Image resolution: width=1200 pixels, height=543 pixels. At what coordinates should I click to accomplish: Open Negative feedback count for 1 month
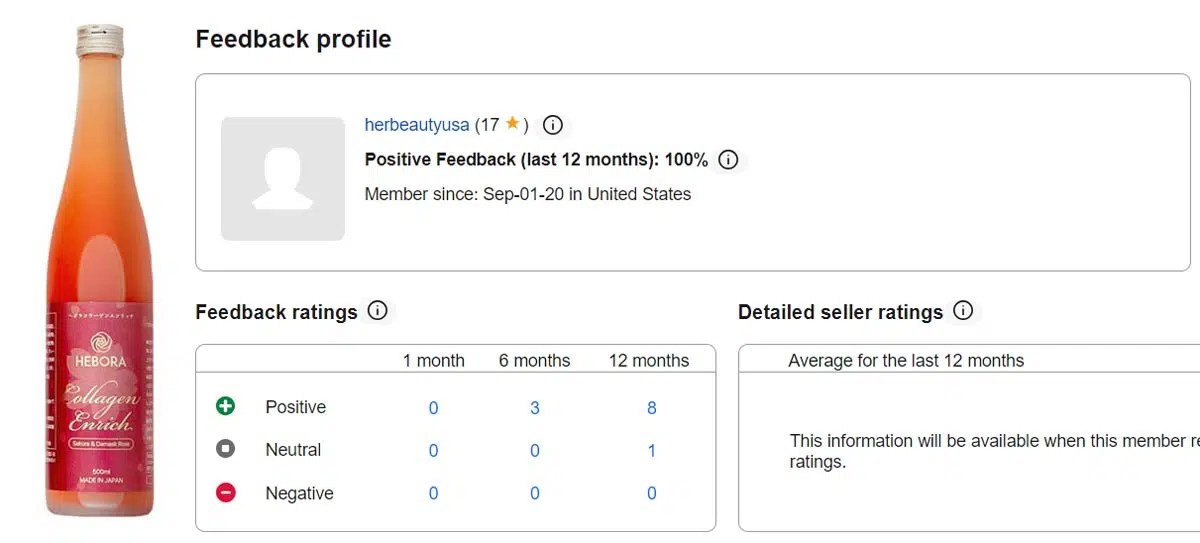(x=433, y=494)
